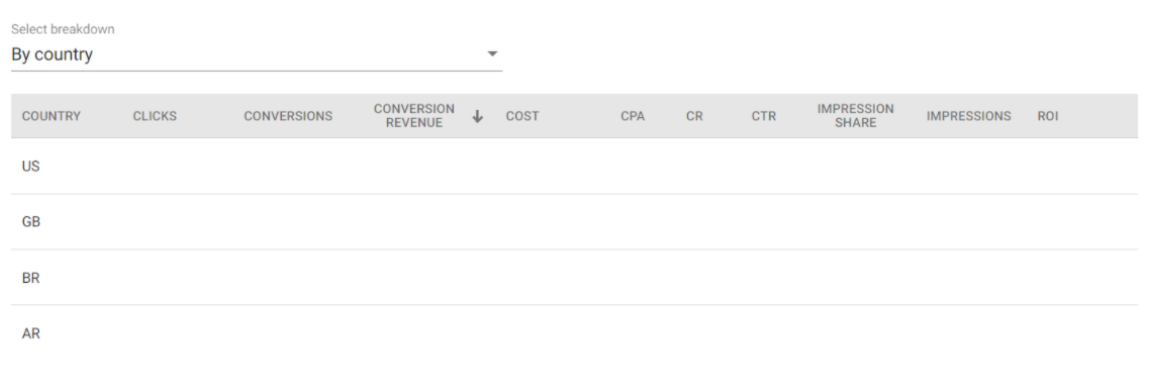1160x388 pixels.
Task: Click the Impression Share column header
Action: [855, 116]
